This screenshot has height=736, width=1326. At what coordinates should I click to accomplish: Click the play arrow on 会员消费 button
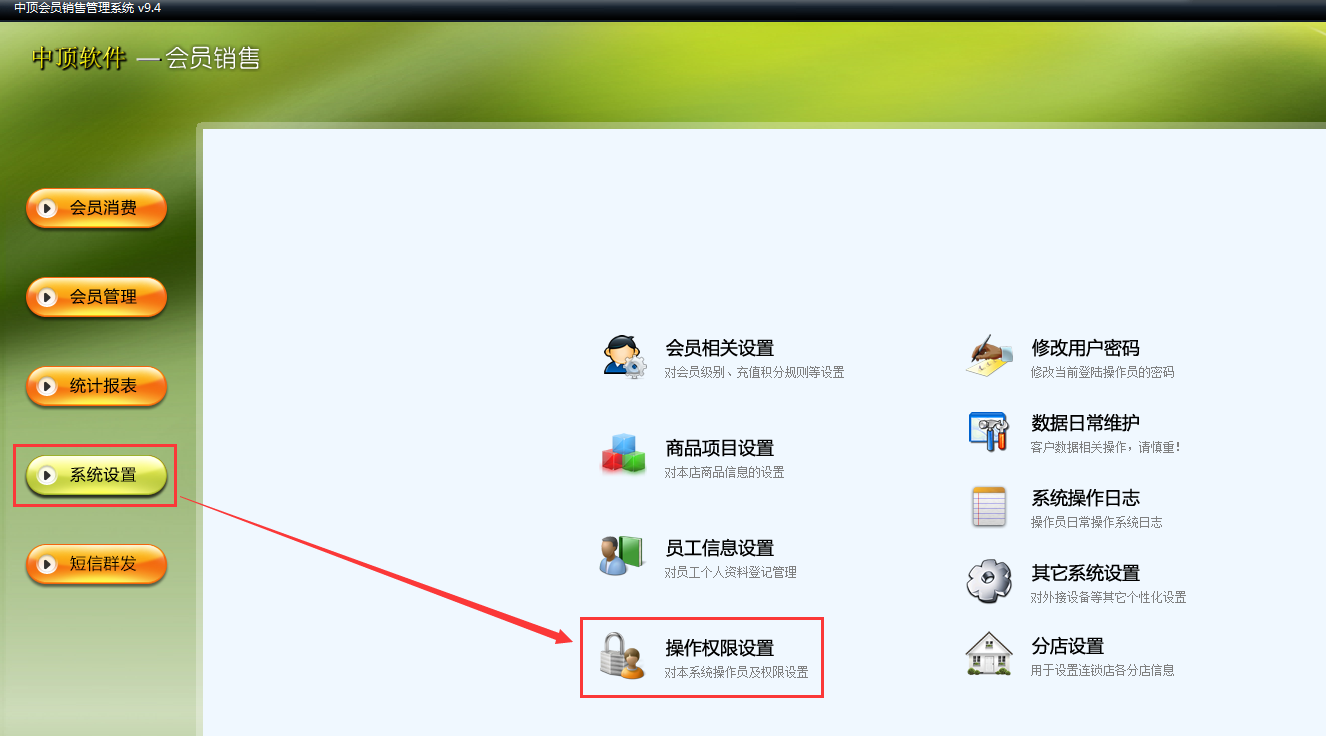click(46, 209)
